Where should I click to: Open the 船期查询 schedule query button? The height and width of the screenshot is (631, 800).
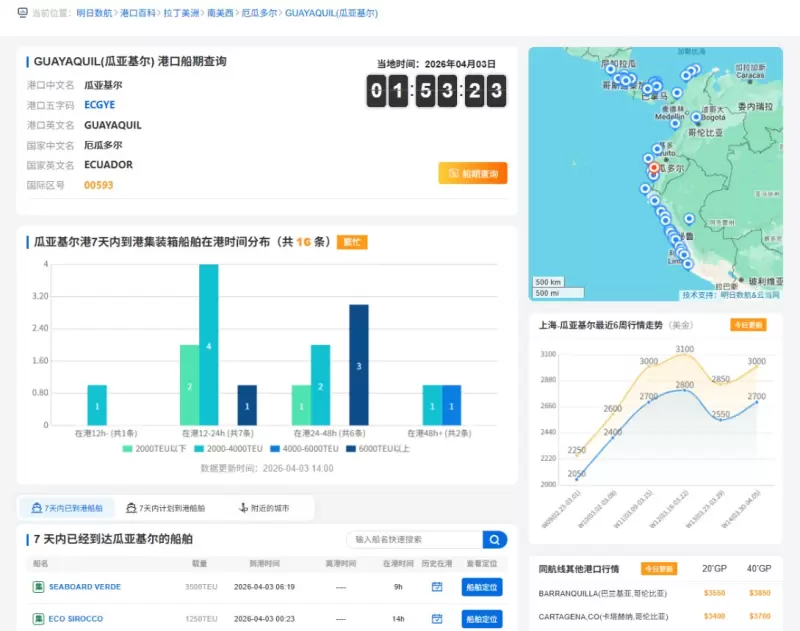click(472, 172)
